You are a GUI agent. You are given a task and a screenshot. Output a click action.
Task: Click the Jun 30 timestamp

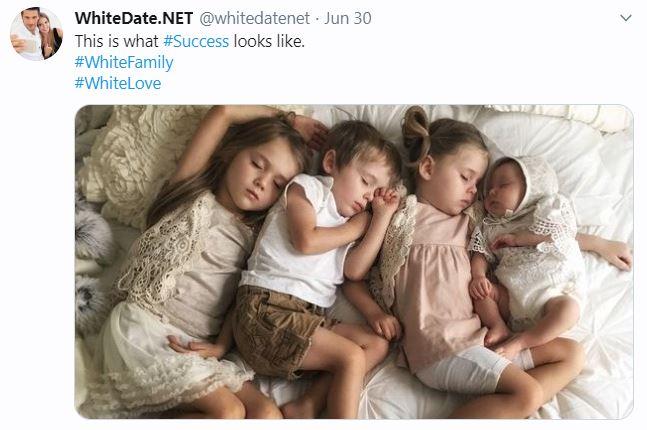coord(347,18)
